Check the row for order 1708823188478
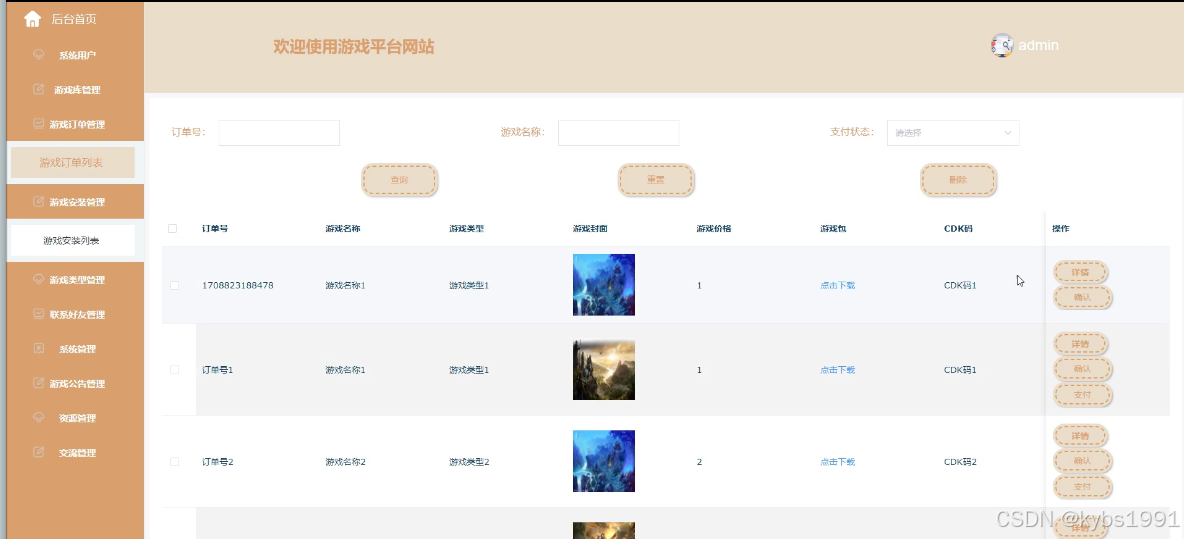Viewport: 1184px width, 539px height. pyautogui.click(x=174, y=285)
